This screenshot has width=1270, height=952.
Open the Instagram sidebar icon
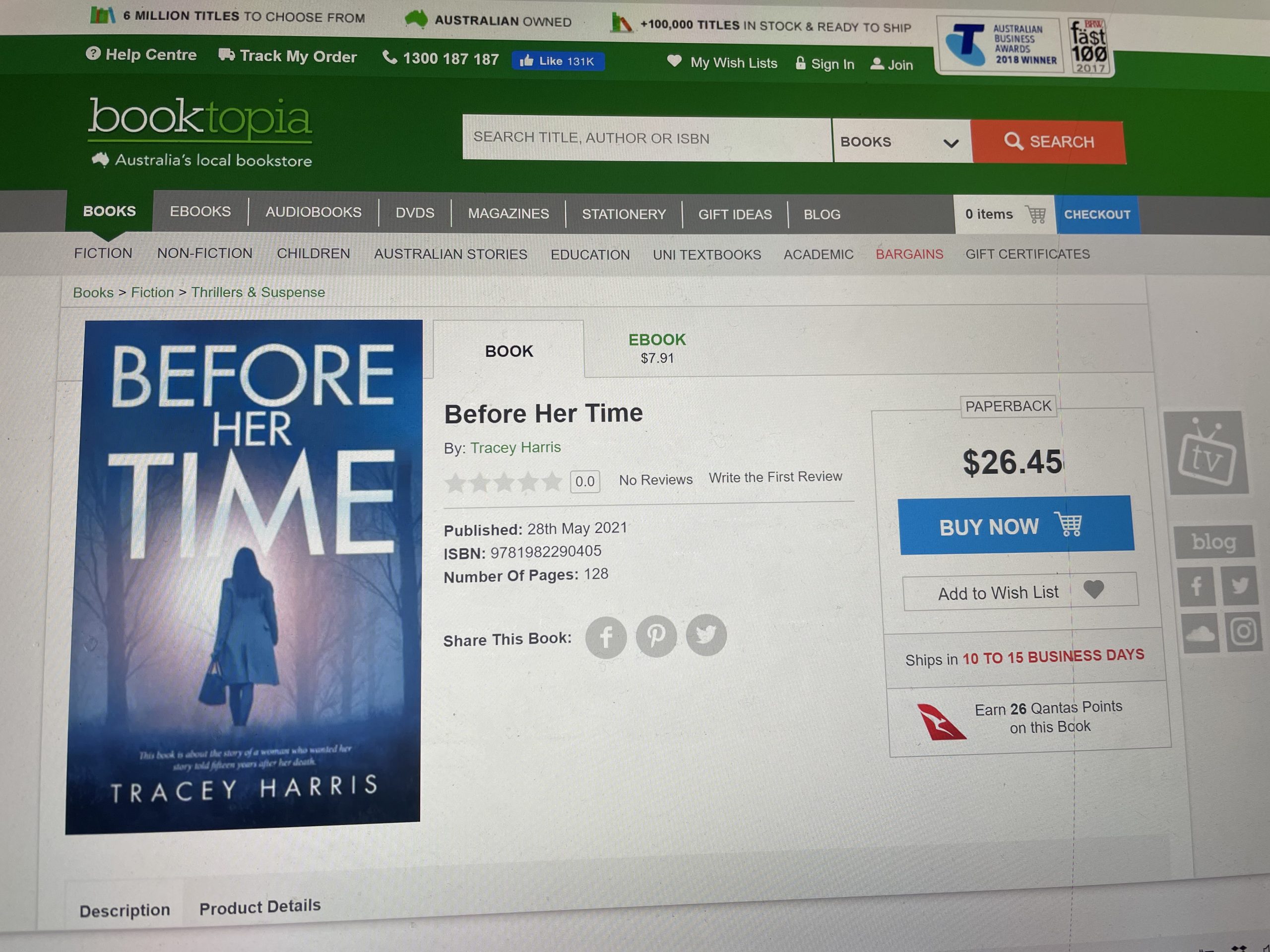click(1244, 631)
